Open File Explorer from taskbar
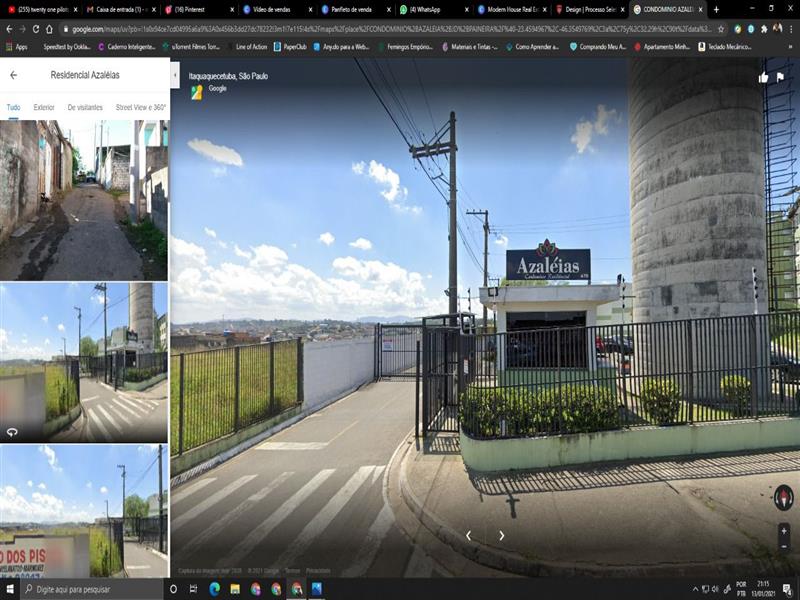Image resolution: width=800 pixels, height=600 pixels. pos(235,589)
